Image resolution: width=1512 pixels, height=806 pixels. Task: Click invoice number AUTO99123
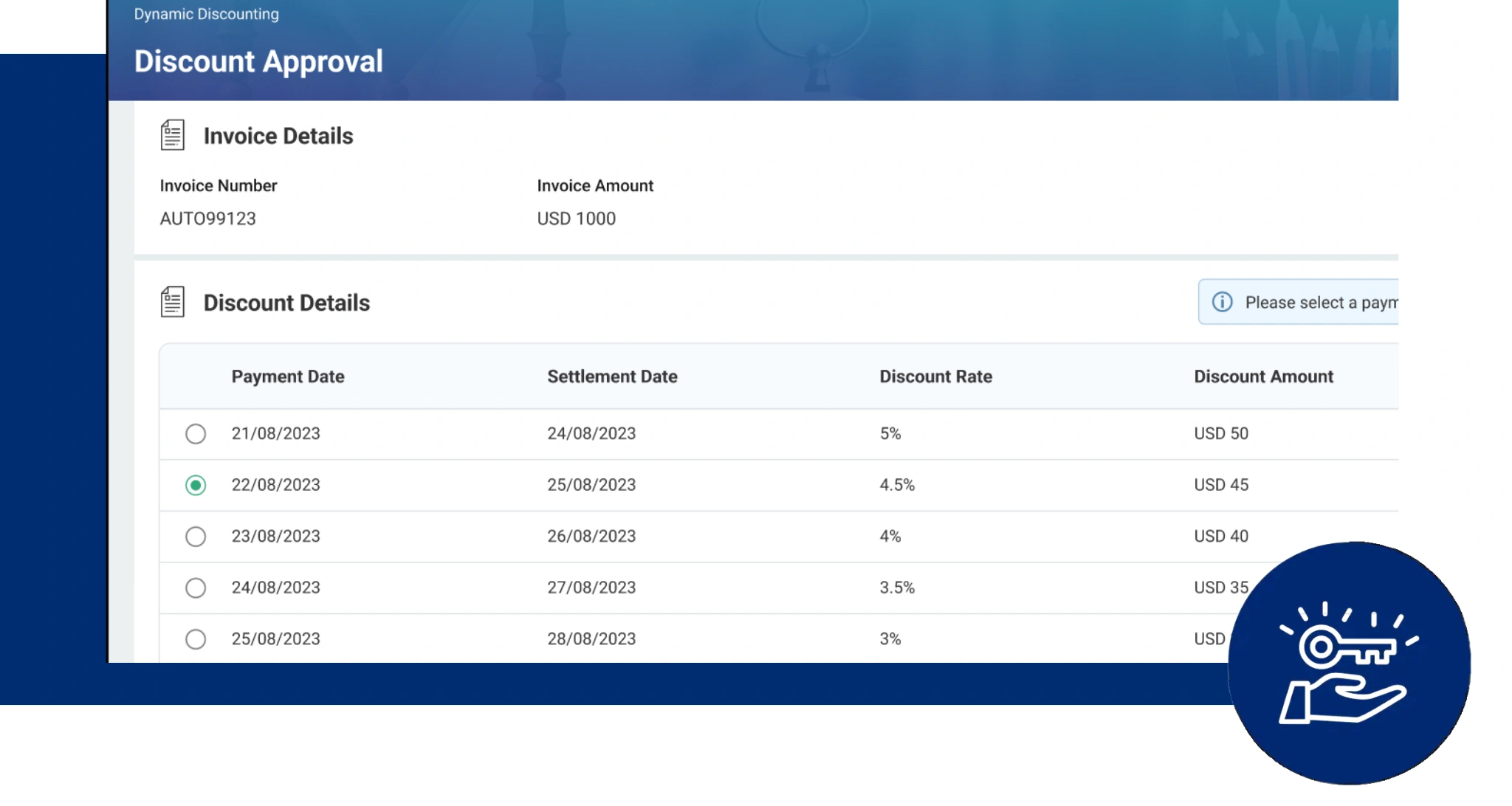click(207, 218)
